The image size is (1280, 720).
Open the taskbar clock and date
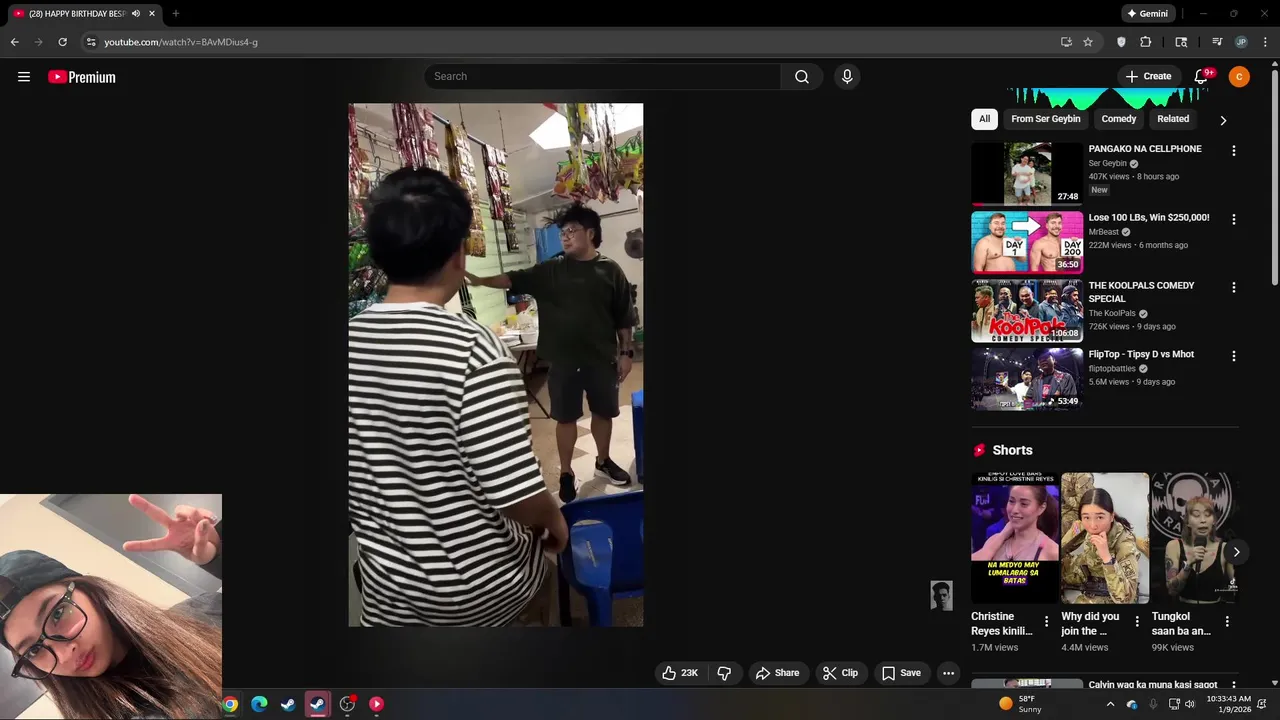click(x=1228, y=704)
